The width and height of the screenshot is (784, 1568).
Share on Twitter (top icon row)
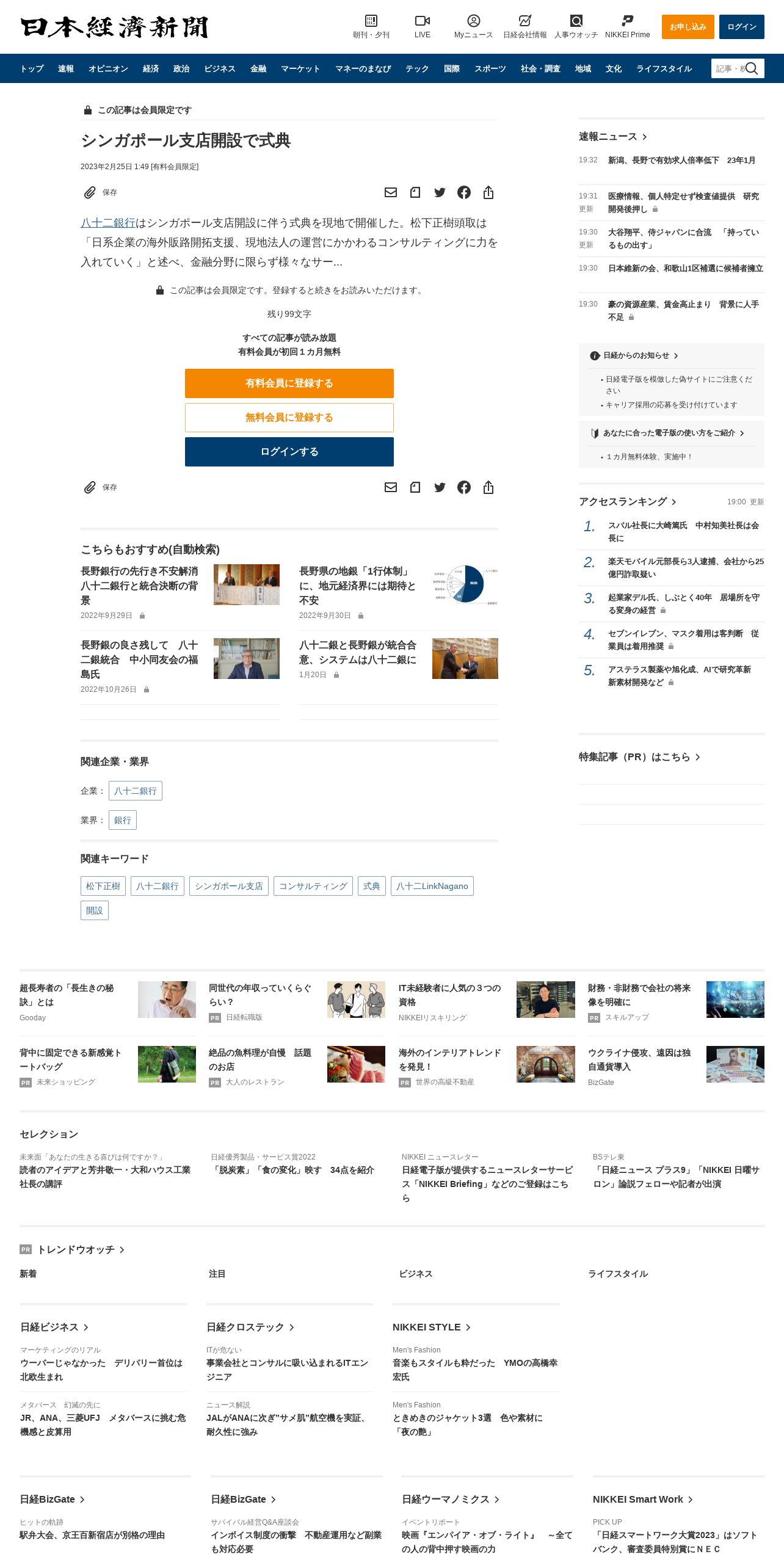coord(440,192)
